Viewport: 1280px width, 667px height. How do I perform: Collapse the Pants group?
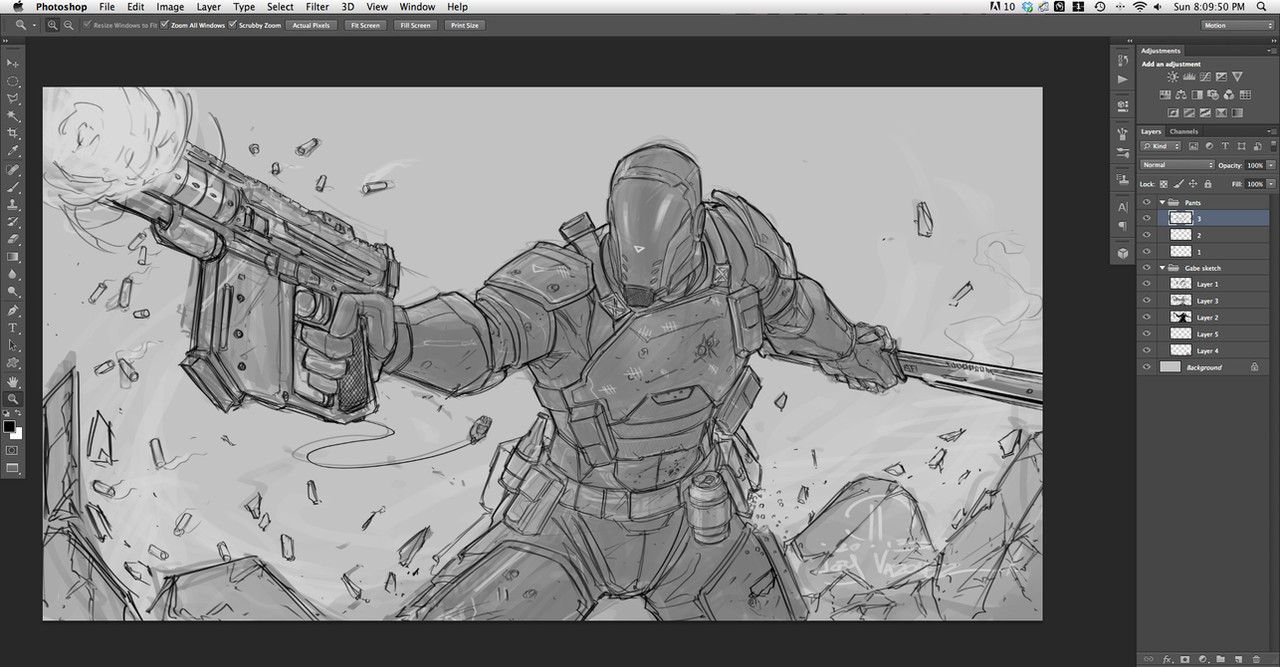1162,202
